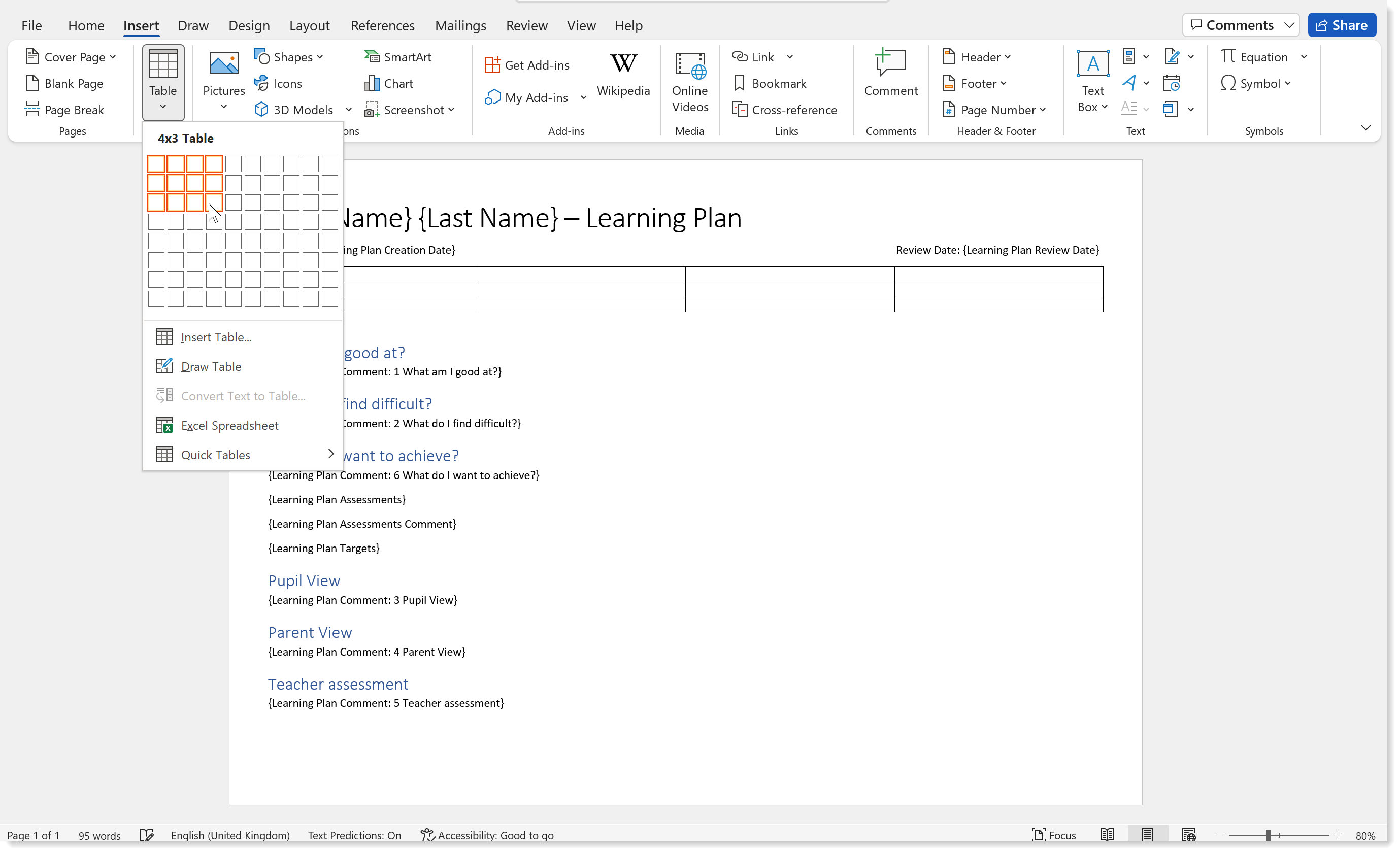
Task: Switch to the Draw tab
Action: pyautogui.click(x=193, y=25)
